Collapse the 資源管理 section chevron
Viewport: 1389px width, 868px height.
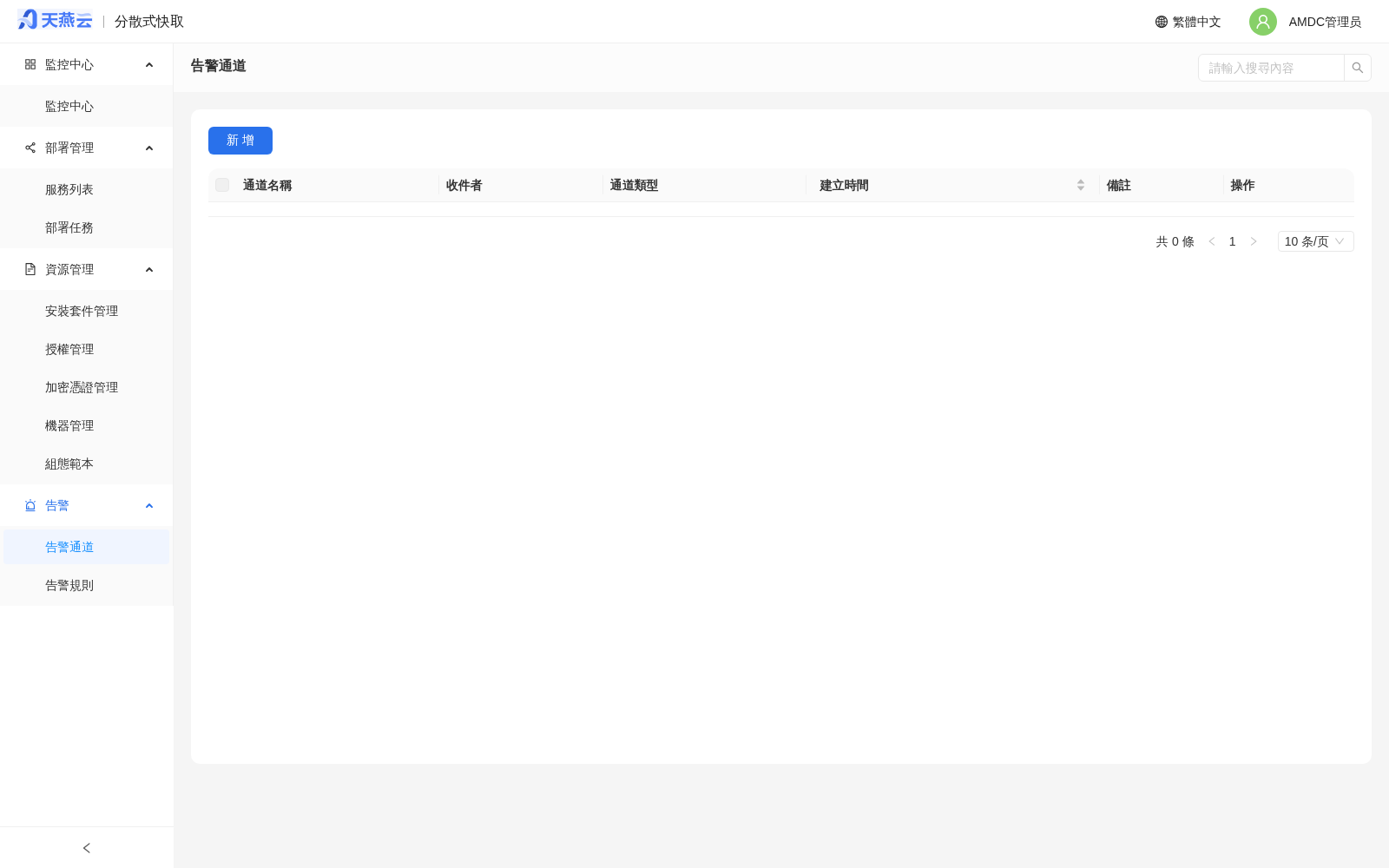149,269
